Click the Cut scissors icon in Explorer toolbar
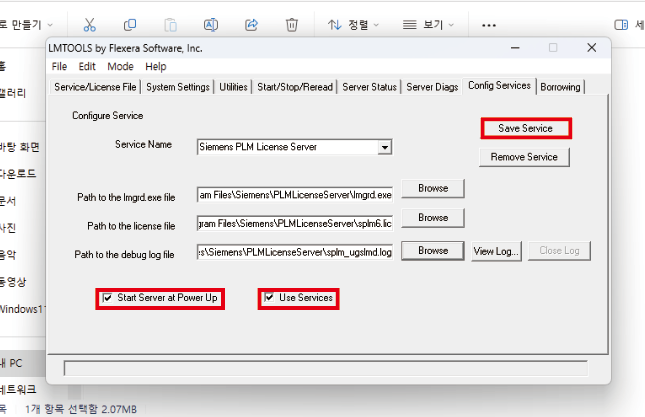The height and width of the screenshot is (417, 645). 89,25
